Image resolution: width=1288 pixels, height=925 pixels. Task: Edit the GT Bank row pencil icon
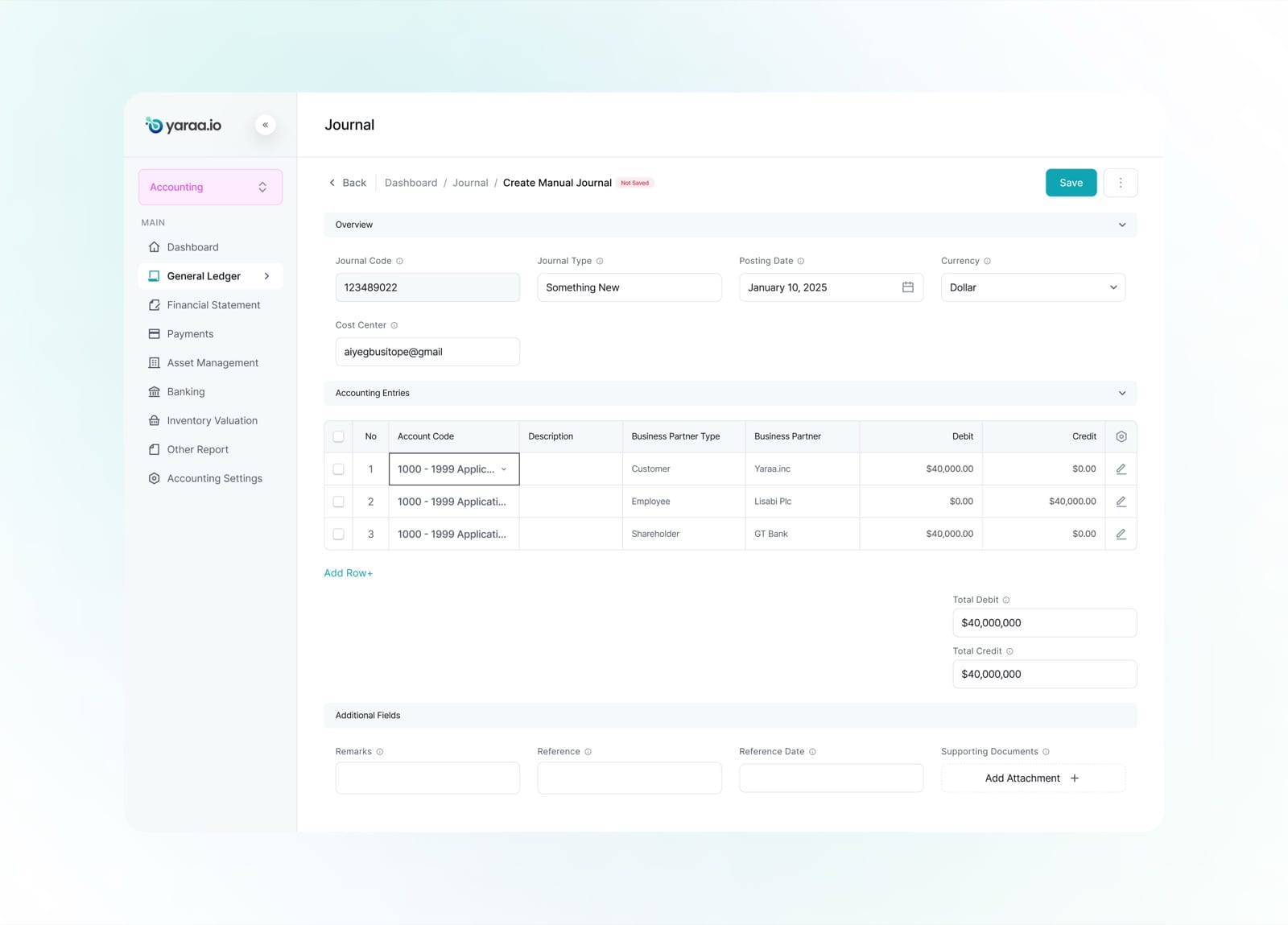coord(1121,534)
